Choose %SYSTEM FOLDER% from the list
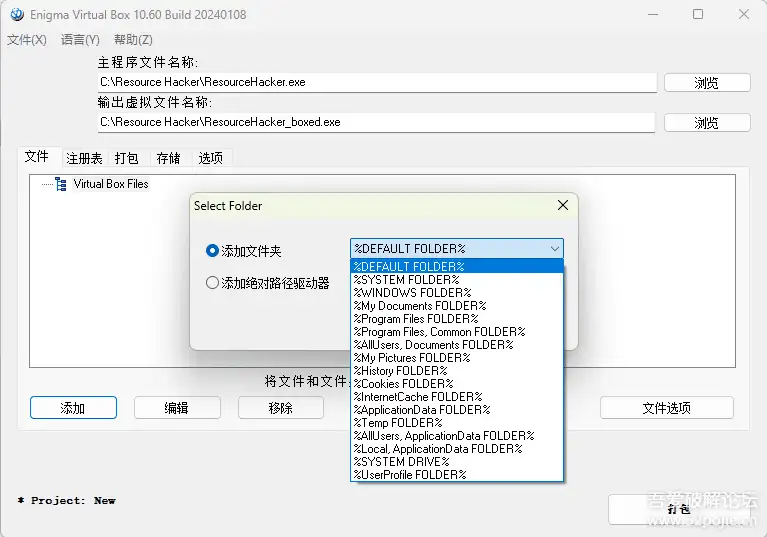The width and height of the screenshot is (767, 537). [x=457, y=280]
